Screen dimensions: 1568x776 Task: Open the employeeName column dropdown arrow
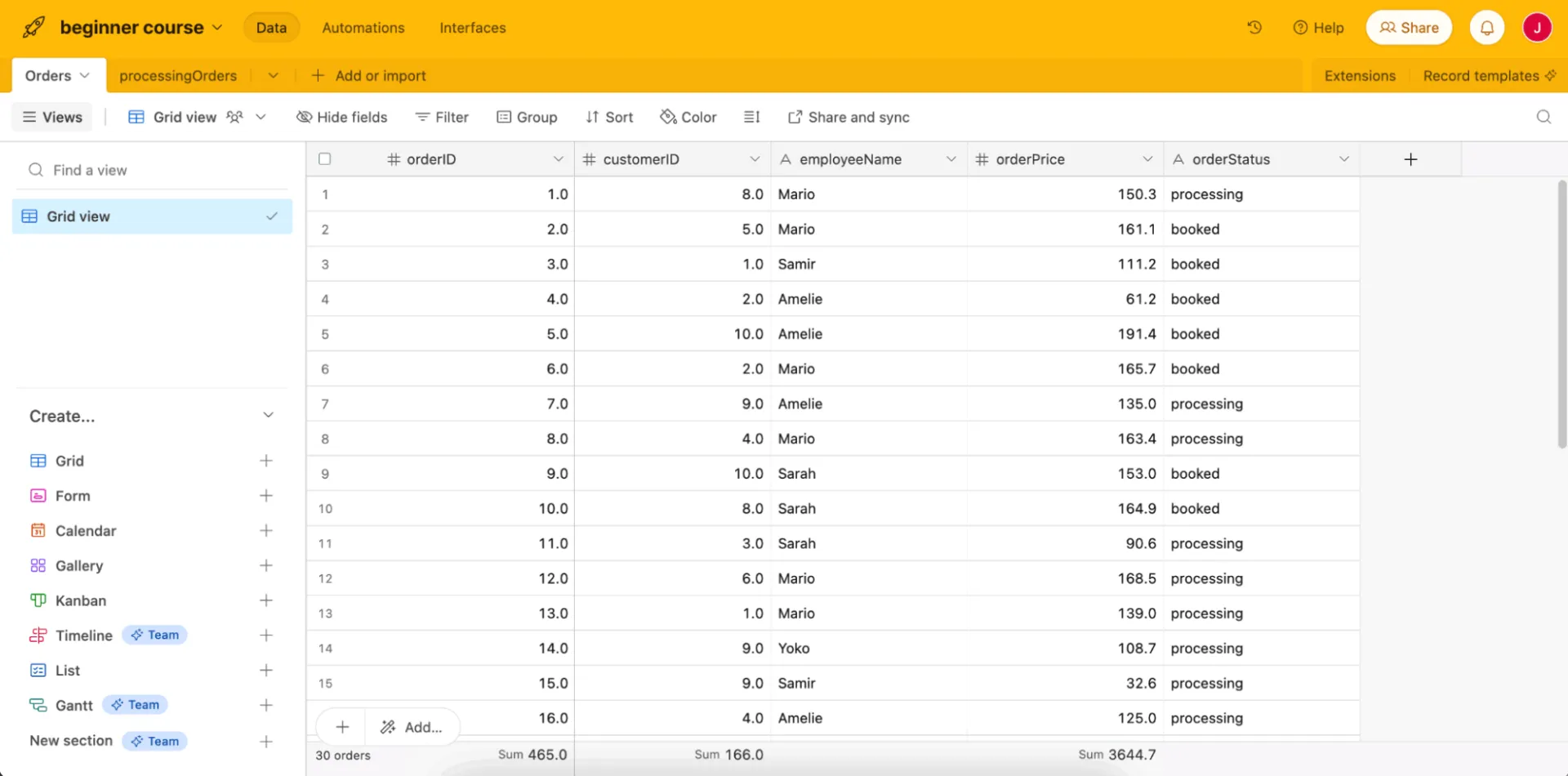coord(951,159)
